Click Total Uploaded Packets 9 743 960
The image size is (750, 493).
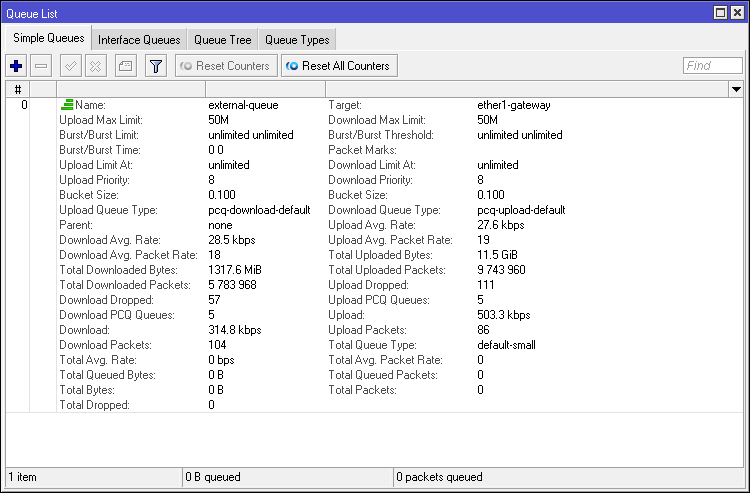click(x=501, y=270)
